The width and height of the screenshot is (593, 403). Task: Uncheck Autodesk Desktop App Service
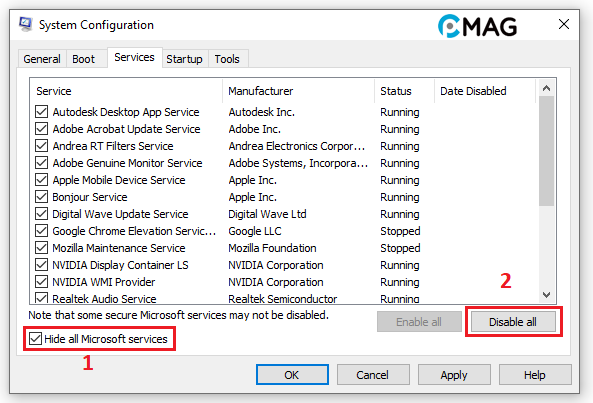click(41, 112)
